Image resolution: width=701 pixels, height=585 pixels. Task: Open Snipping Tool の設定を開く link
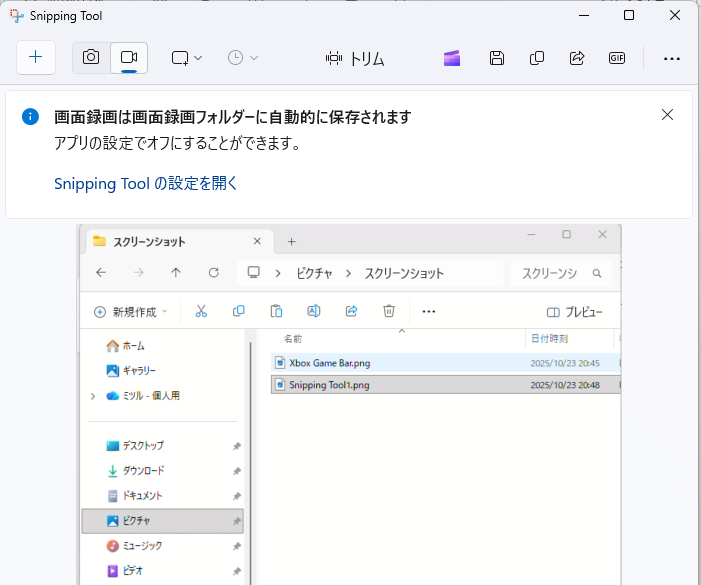tap(146, 183)
